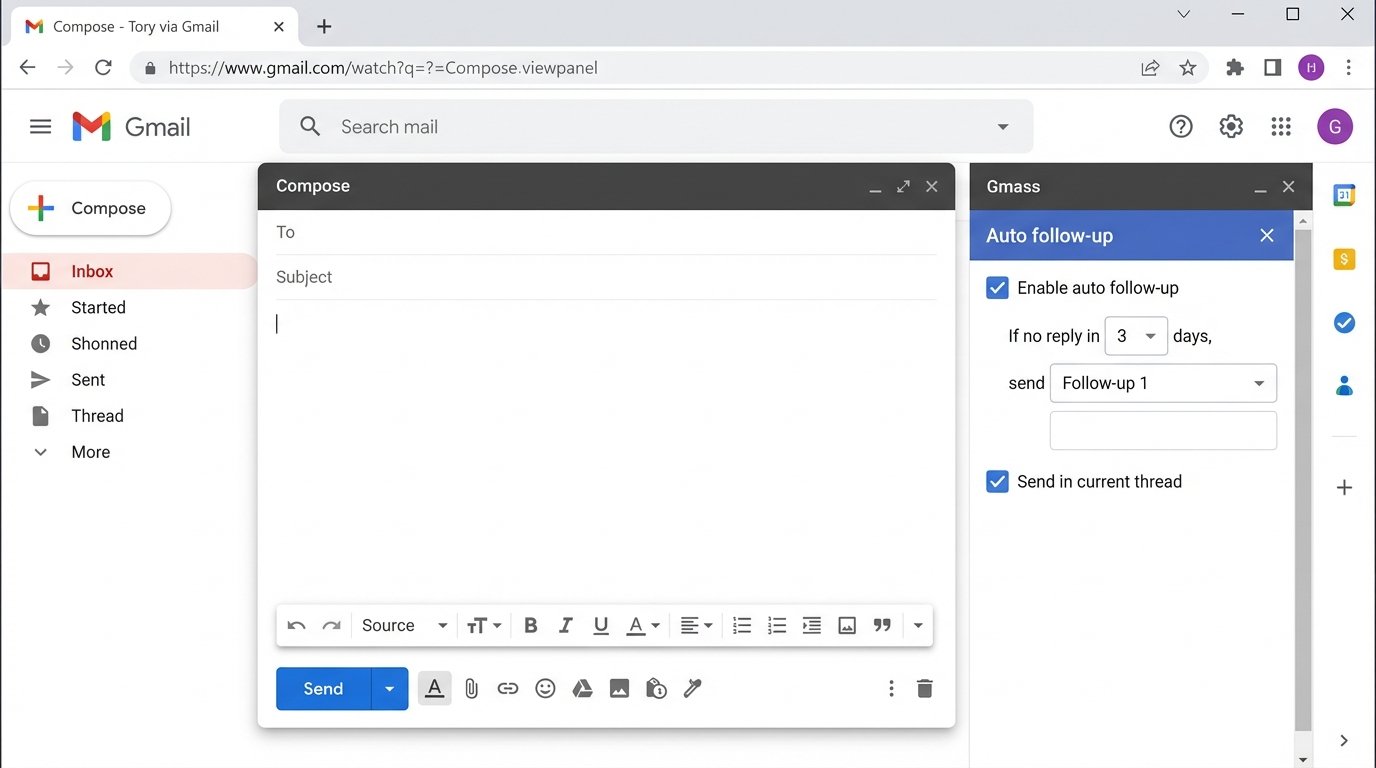Disable the Enable auto follow-up checkbox

coord(996,287)
